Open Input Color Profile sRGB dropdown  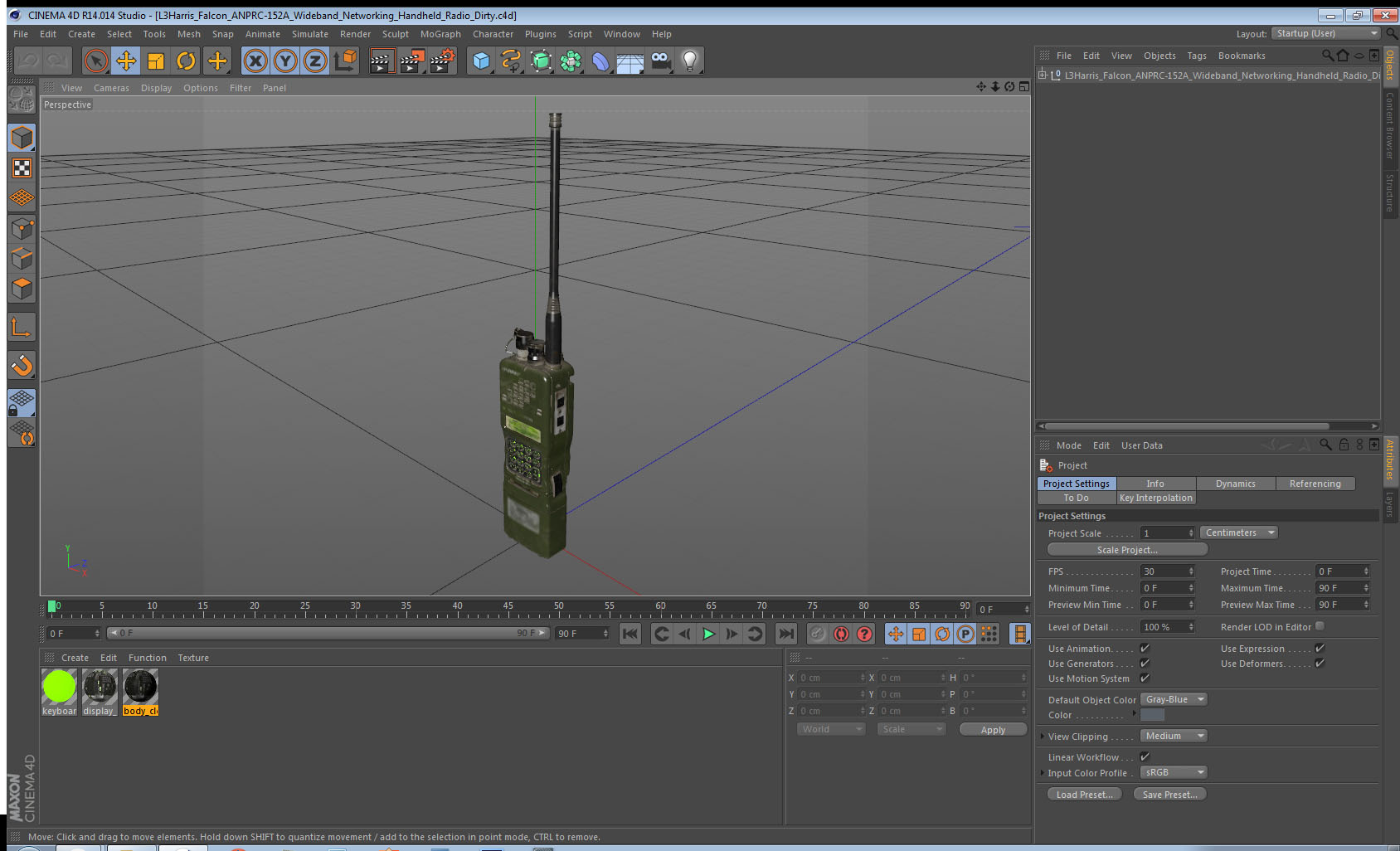coord(1174,772)
